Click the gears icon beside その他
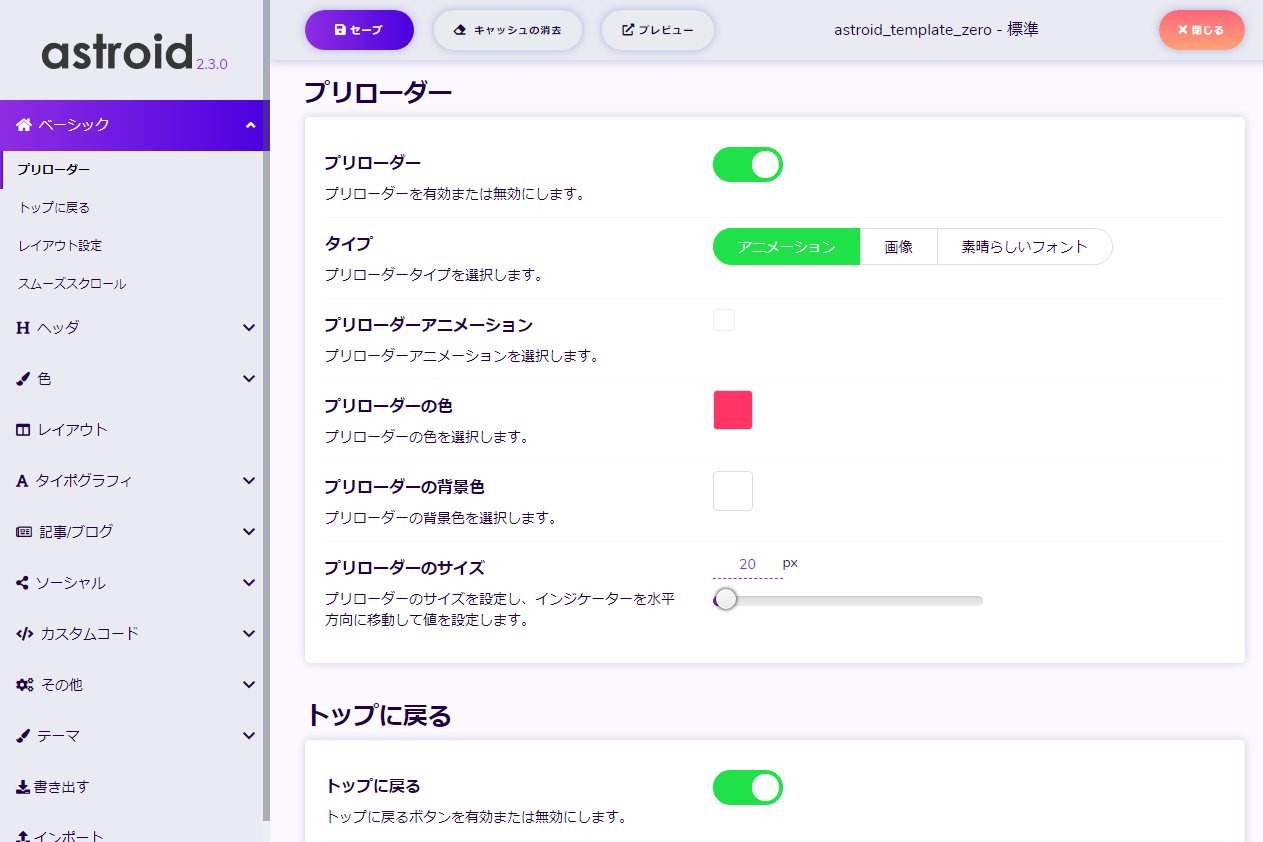Viewport: 1263px width, 842px height. point(25,685)
